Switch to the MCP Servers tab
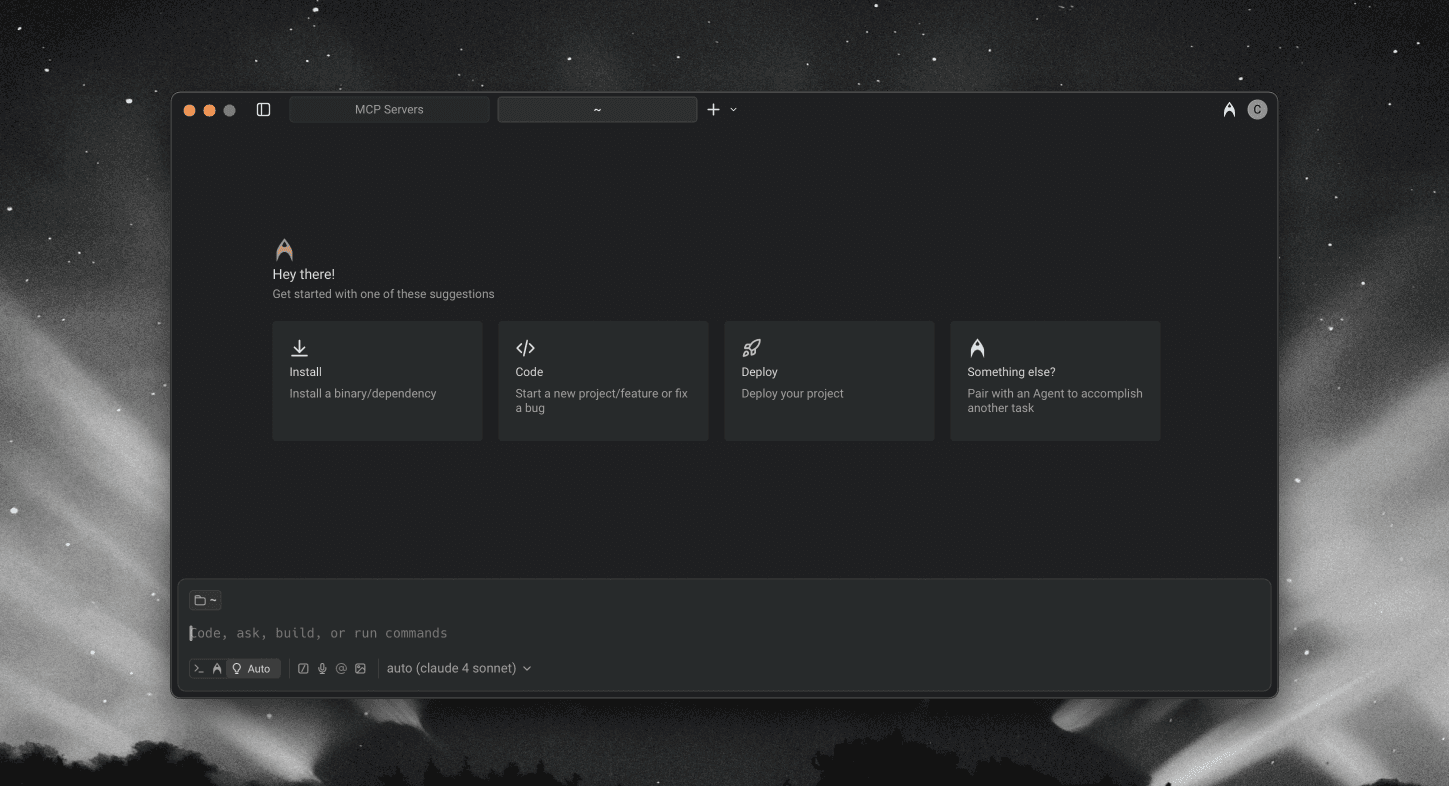The width and height of the screenshot is (1449, 786). (x=389, y=110)
